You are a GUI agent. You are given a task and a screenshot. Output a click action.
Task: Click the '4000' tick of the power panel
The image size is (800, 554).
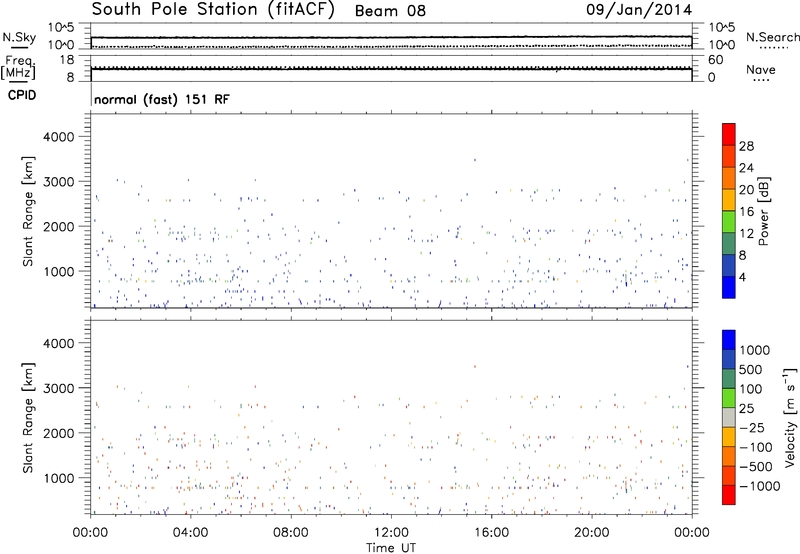click(x=58, y=137)
